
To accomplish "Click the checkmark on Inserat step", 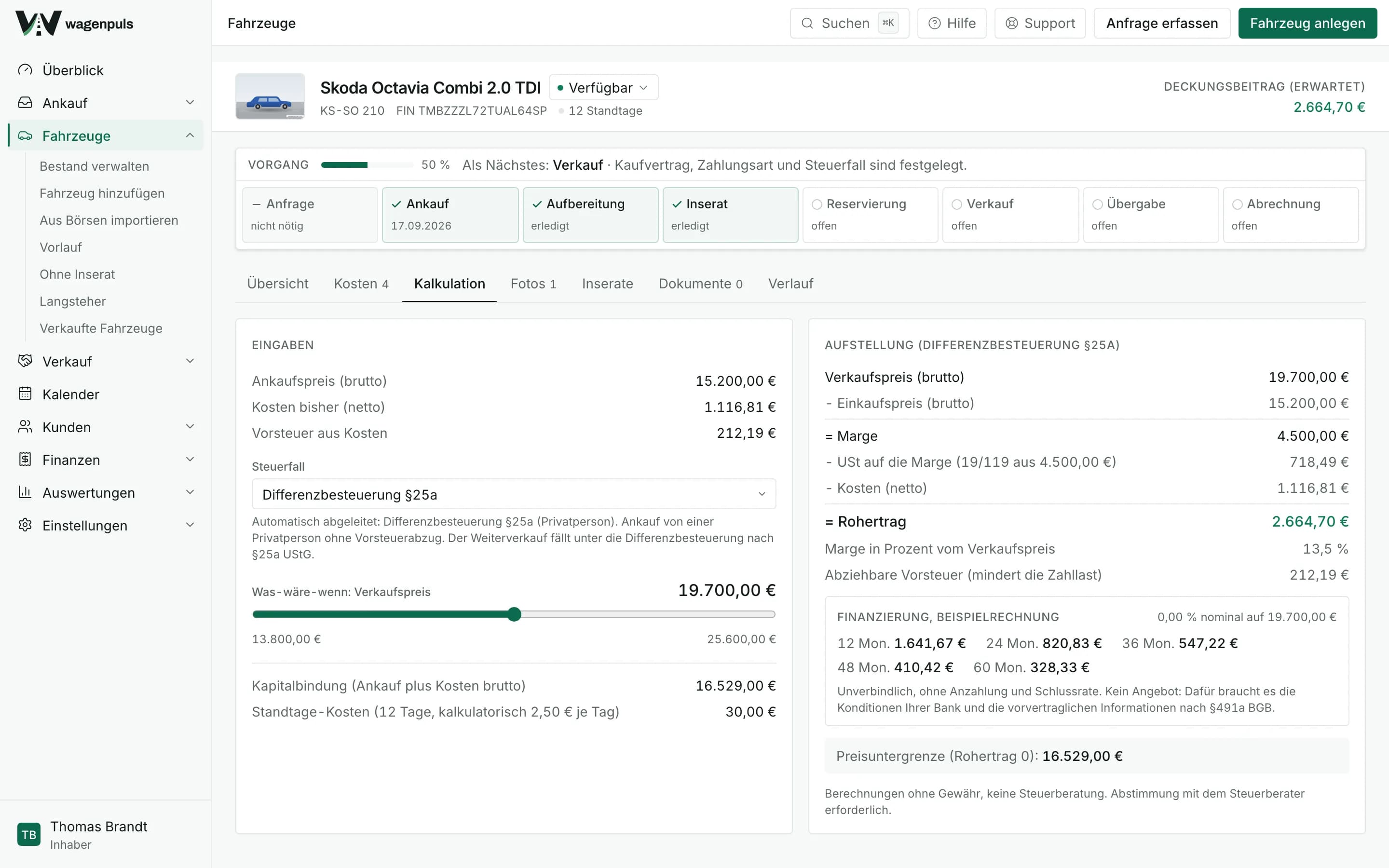I will pyautogui.click(x=677, y=204).
